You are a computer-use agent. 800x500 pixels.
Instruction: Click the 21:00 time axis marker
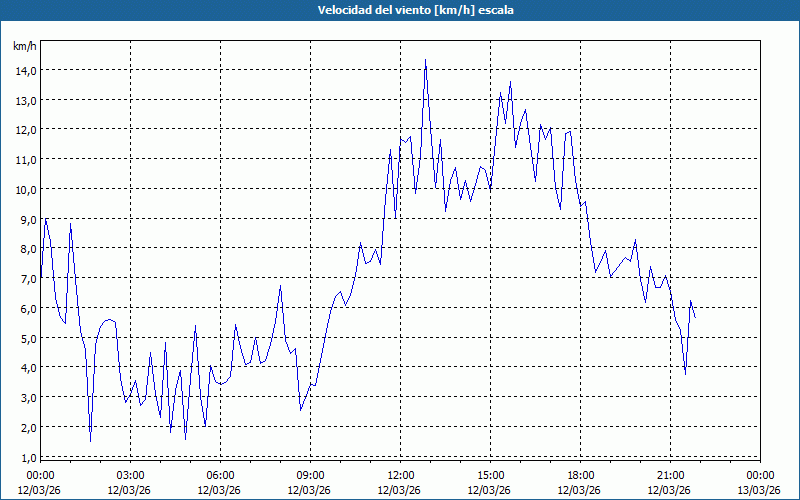click(670, 475)
